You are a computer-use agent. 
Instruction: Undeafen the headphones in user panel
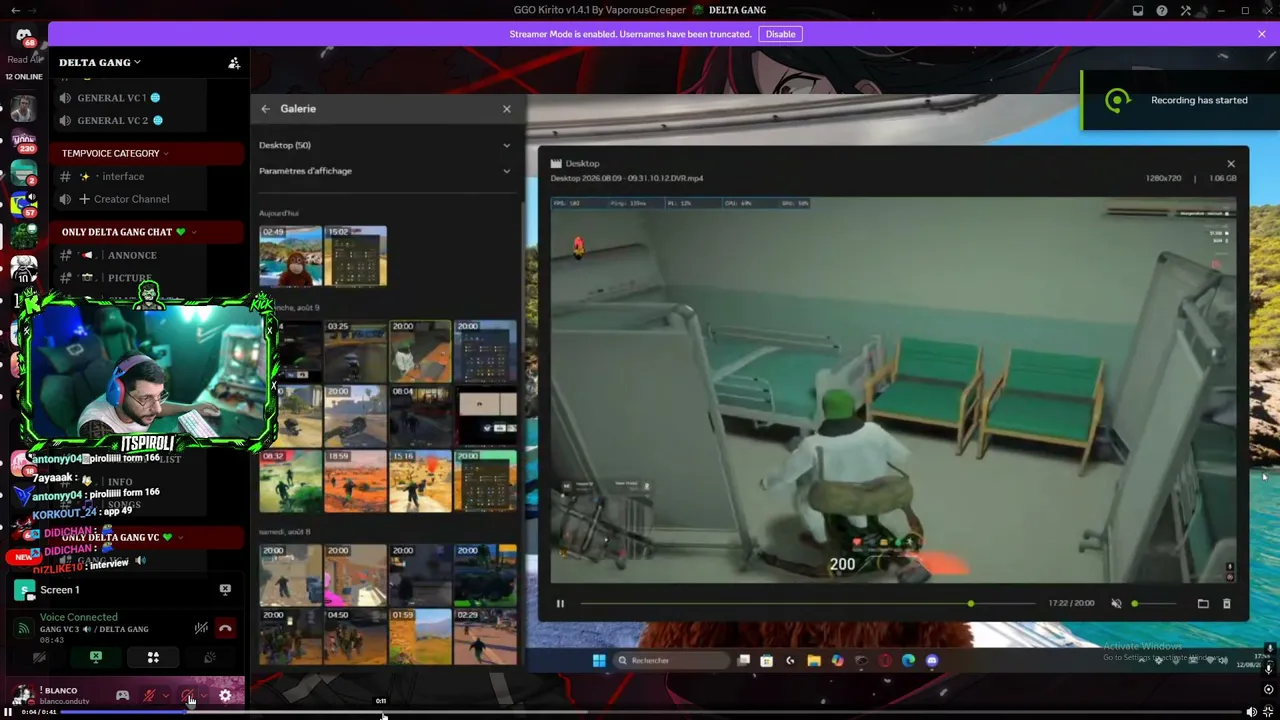(187, 695)
